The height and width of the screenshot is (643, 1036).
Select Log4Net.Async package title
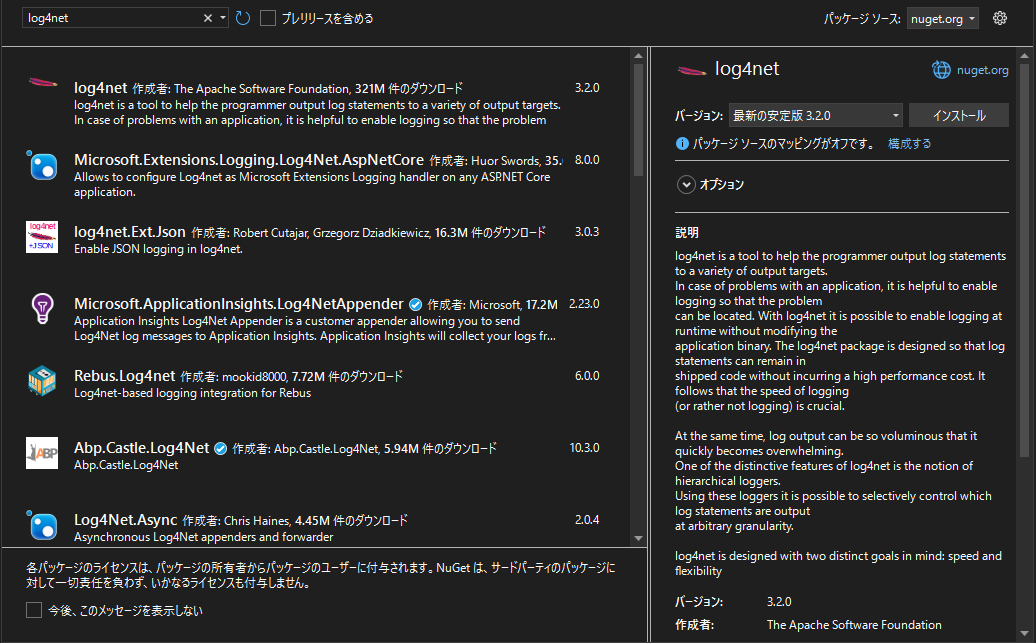126,520
